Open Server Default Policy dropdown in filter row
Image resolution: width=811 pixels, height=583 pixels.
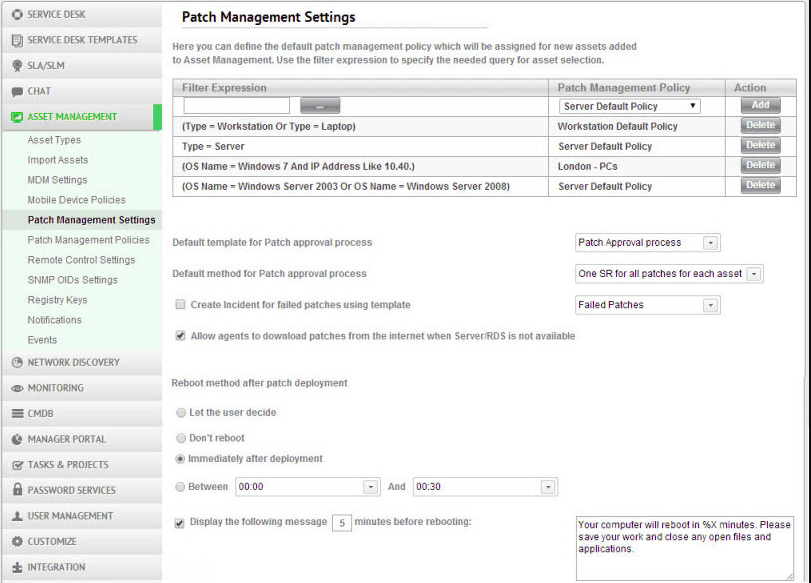click(629, 106)
